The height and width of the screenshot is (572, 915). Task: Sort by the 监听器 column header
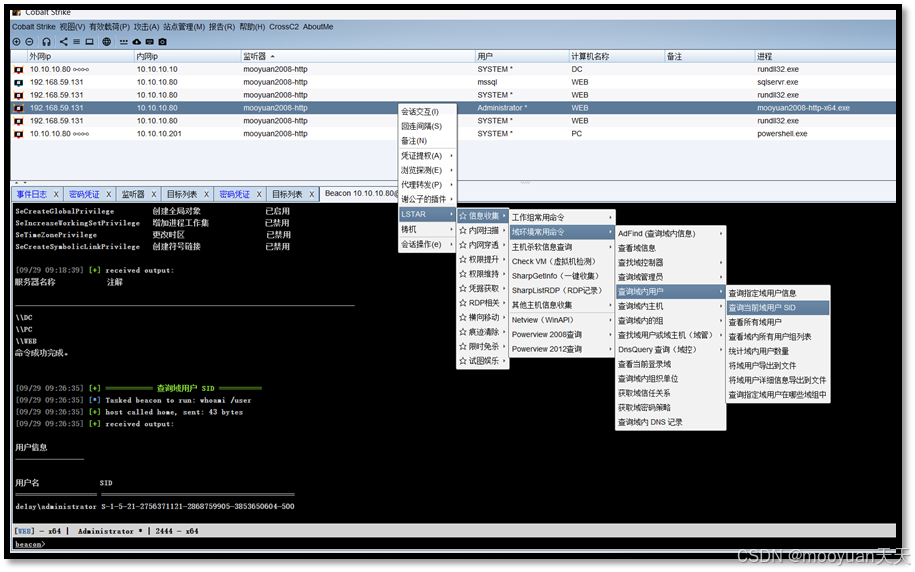tap(357, 57)
